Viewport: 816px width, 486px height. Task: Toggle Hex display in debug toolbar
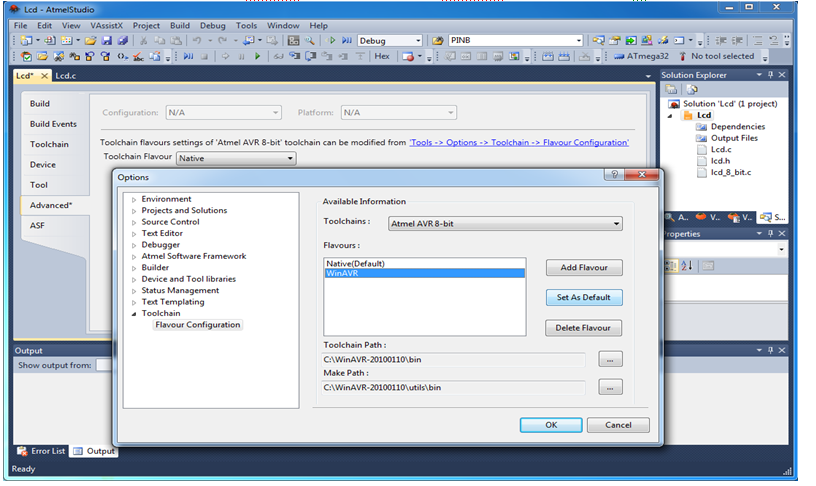[x=382, y=56]
